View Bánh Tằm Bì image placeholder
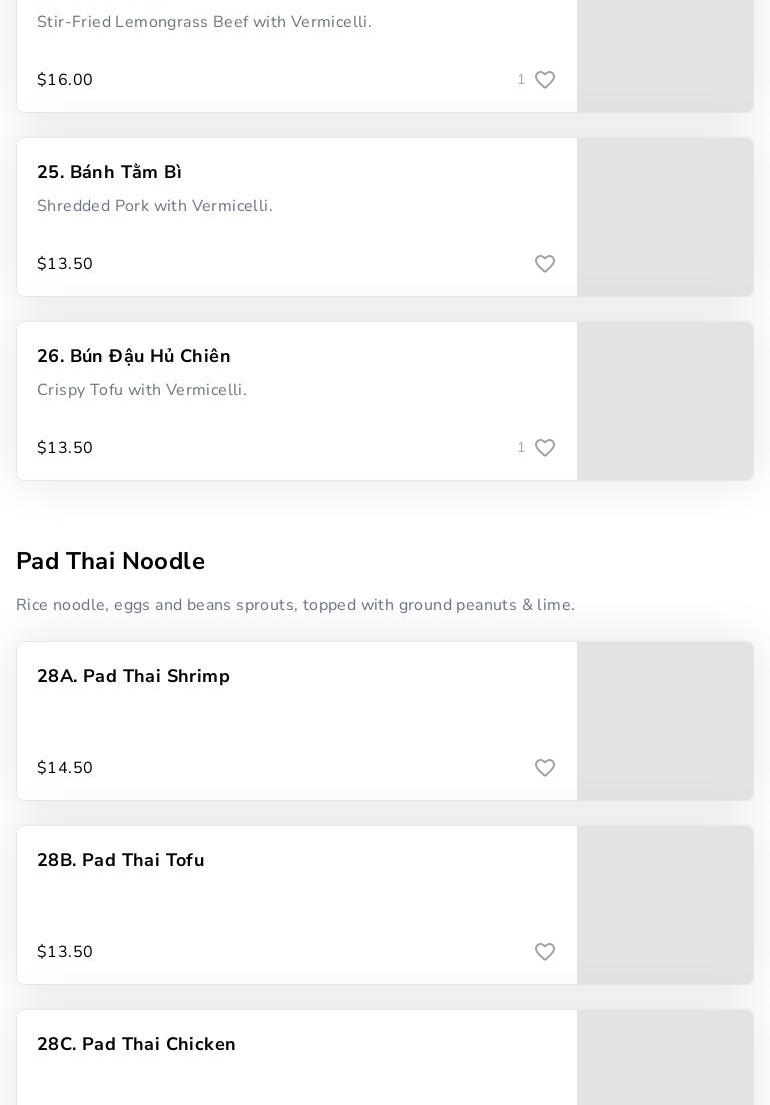770x1105 pixels. [x=665, y=217]
